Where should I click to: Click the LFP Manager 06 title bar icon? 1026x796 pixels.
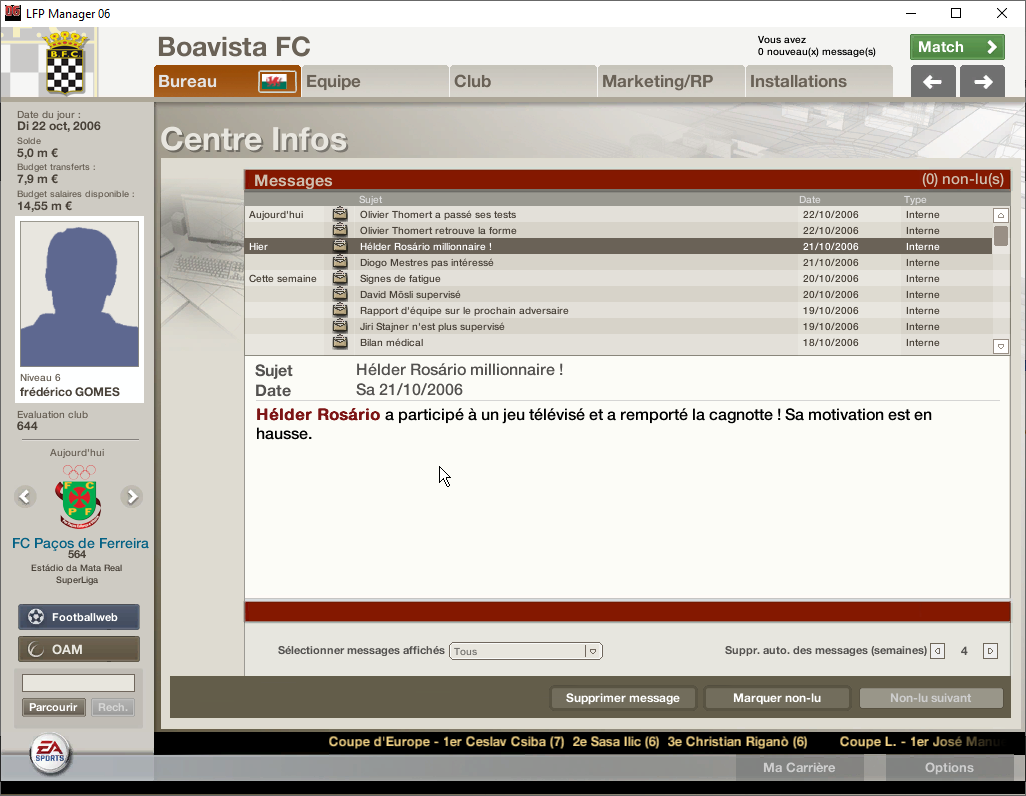click(x=12, y=13)
